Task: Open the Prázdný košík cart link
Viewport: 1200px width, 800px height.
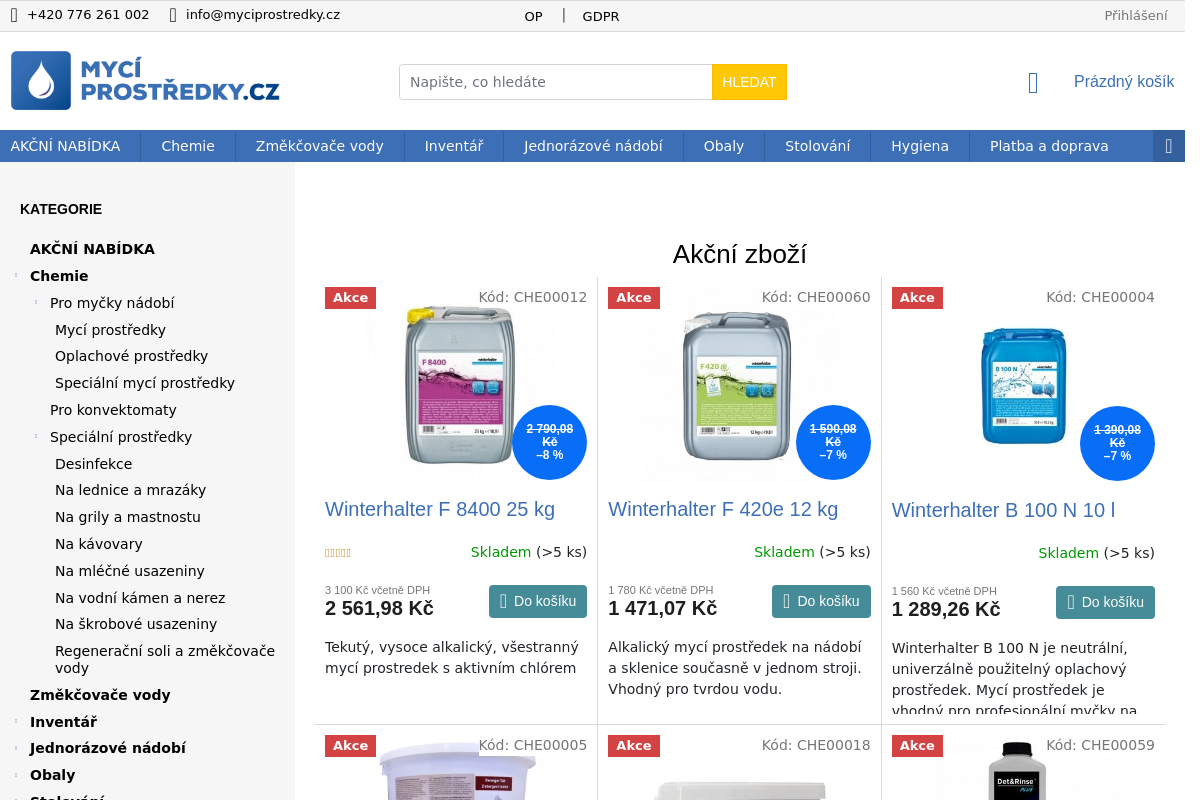Action: [x=1124, y=82]
